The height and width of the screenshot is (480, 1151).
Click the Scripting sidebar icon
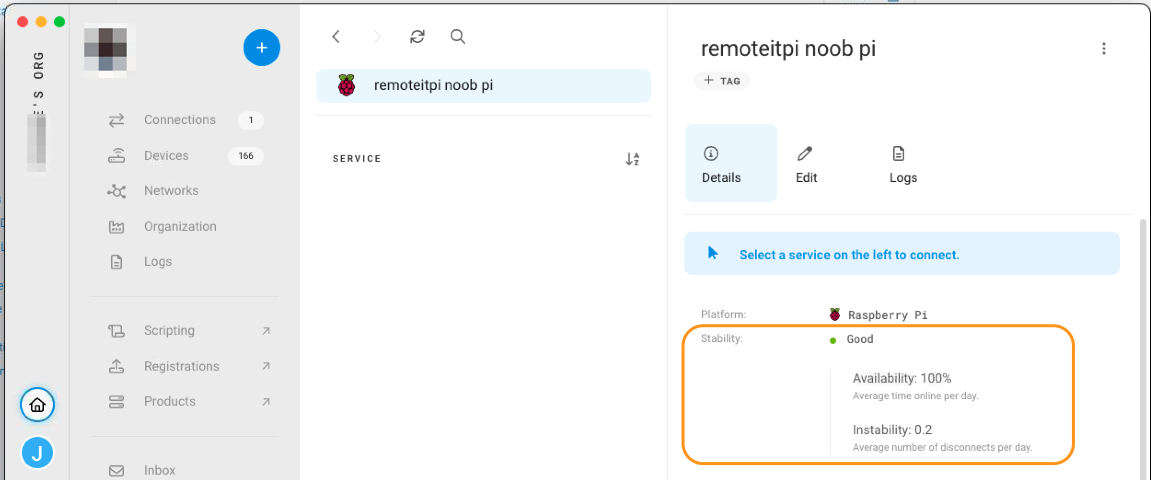pyautogui.click(x=116, y=331)
